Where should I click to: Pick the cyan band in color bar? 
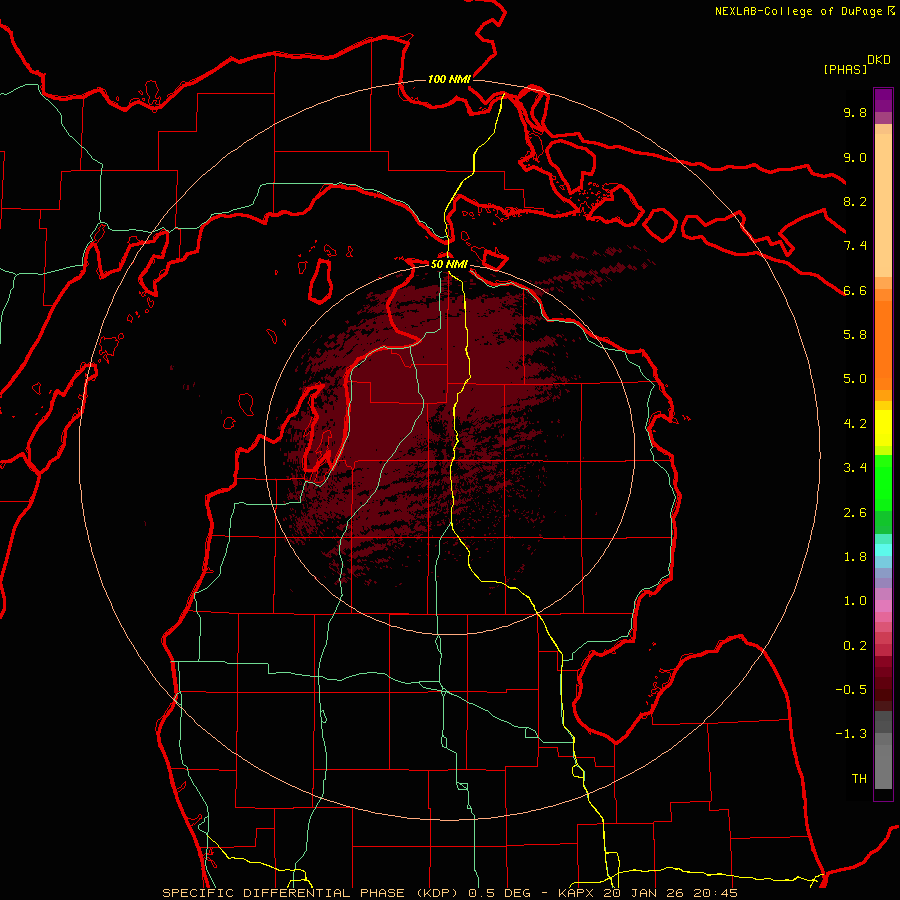883,550
